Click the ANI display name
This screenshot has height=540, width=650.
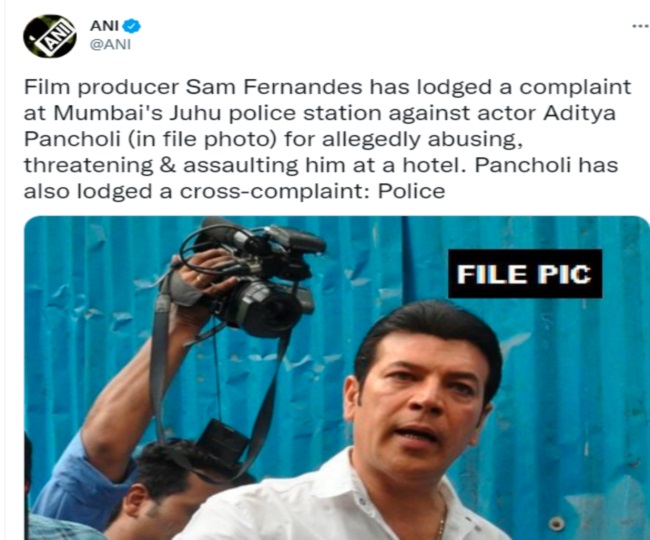pyautogui.click(x=105, y=26)
